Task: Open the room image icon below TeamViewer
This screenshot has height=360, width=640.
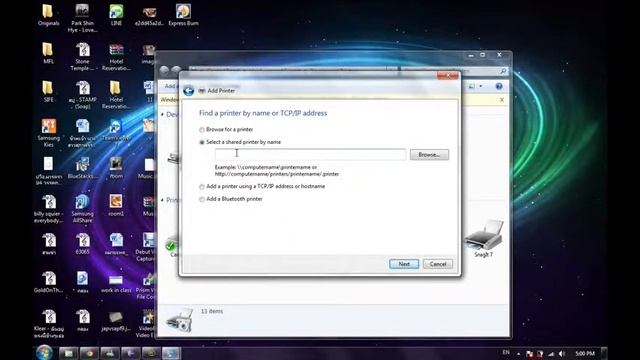Action: 116,168
